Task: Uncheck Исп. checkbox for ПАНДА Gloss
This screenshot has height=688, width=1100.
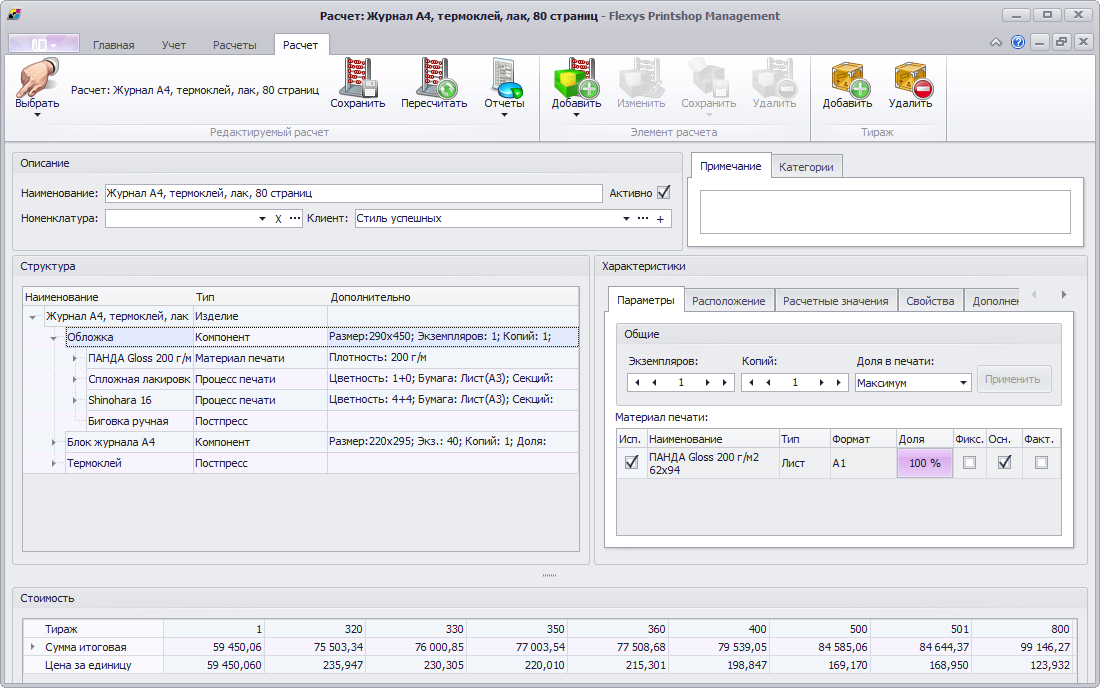Action: tap(631, 462)
